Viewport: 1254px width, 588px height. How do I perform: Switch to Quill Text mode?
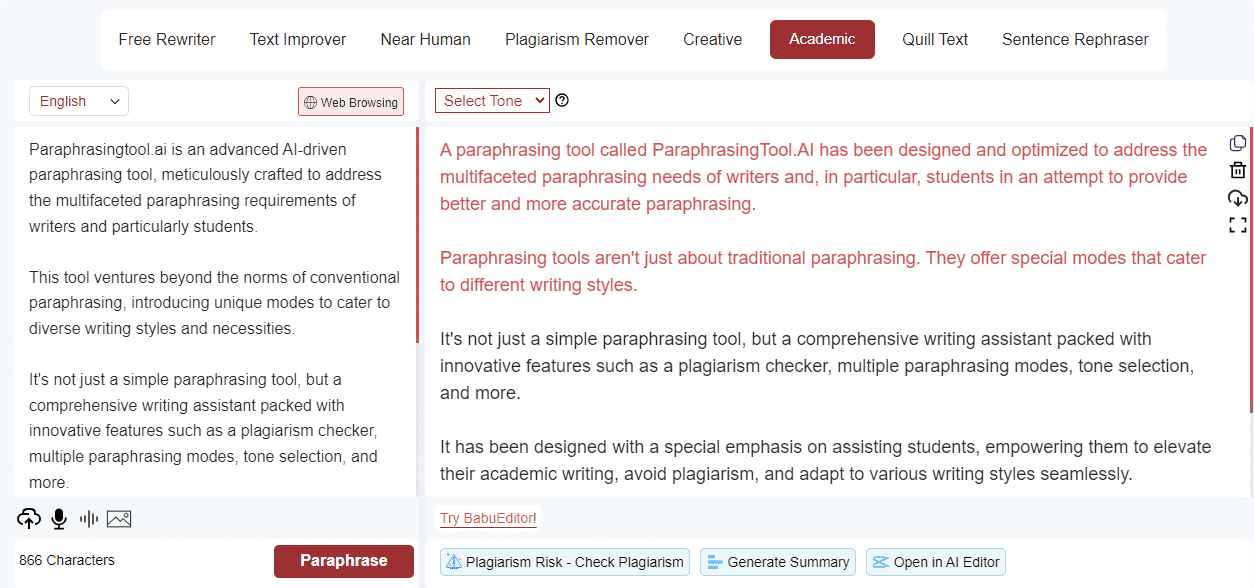(x=935, y=40)
